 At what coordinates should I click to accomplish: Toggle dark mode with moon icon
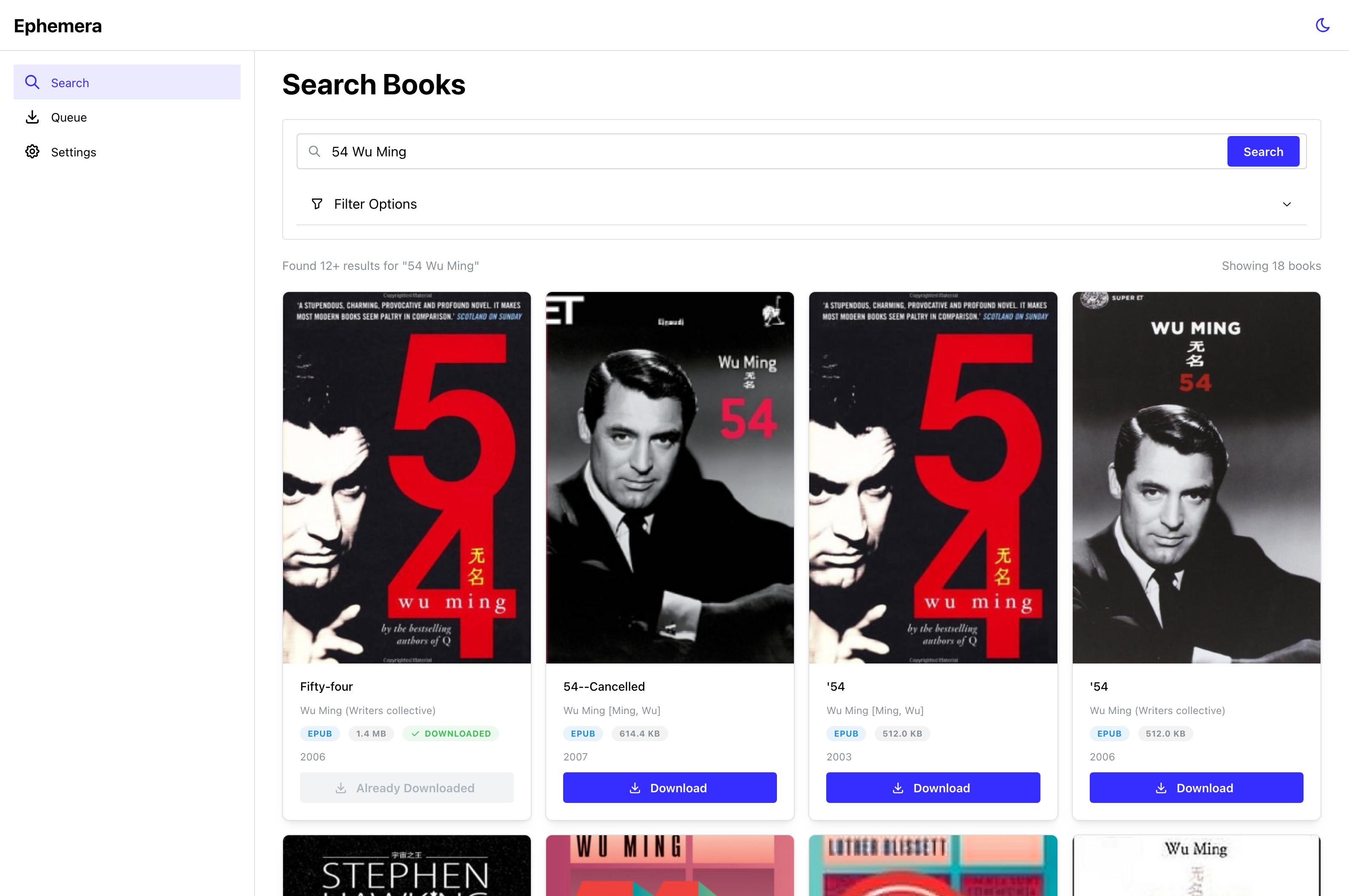point(1322,25)
